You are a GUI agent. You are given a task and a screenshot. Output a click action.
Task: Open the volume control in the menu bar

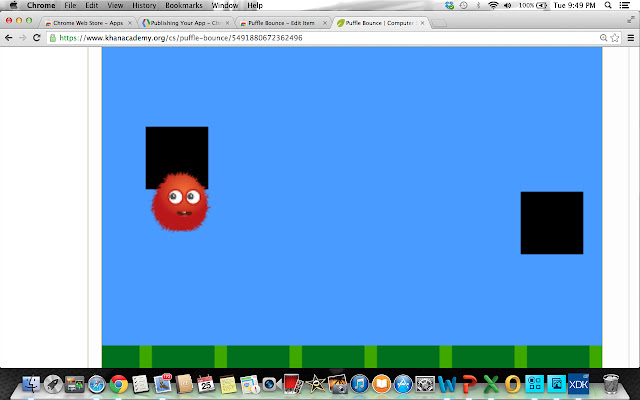pyautogui.click(x=508, y=5)
